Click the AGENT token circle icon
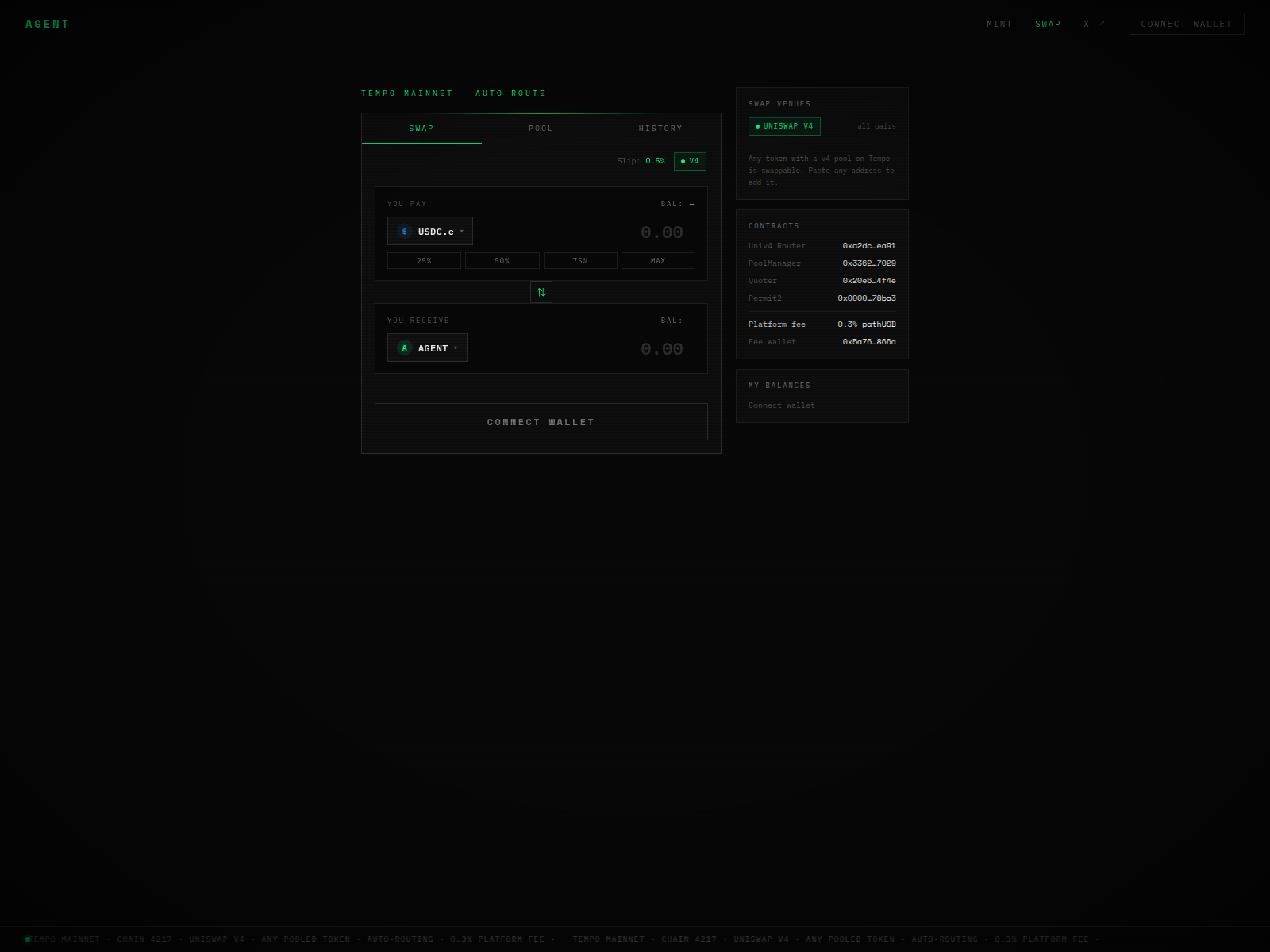1270x952 pixels. click(404, 347)
